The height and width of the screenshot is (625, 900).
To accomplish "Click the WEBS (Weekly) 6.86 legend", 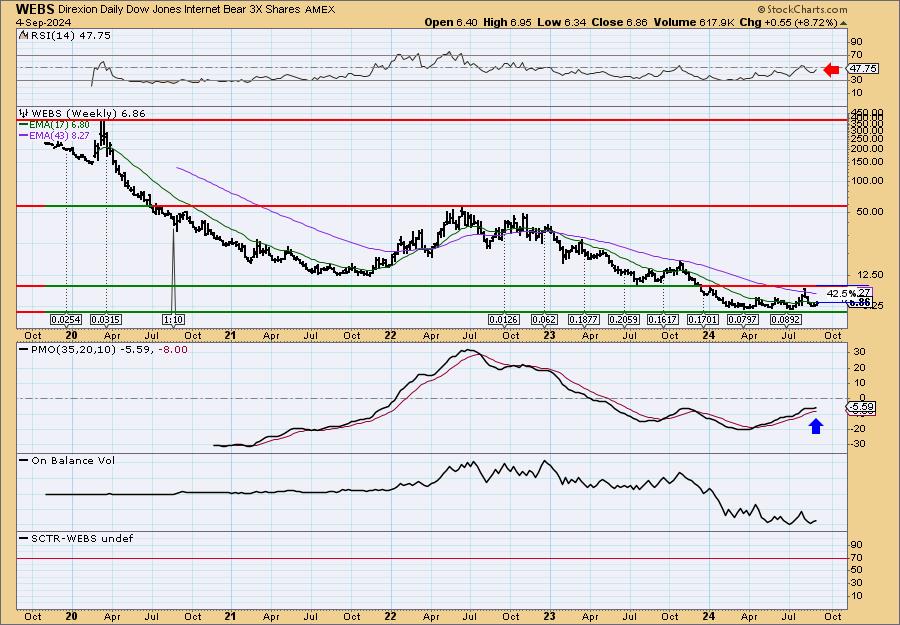I will [88, 114].
